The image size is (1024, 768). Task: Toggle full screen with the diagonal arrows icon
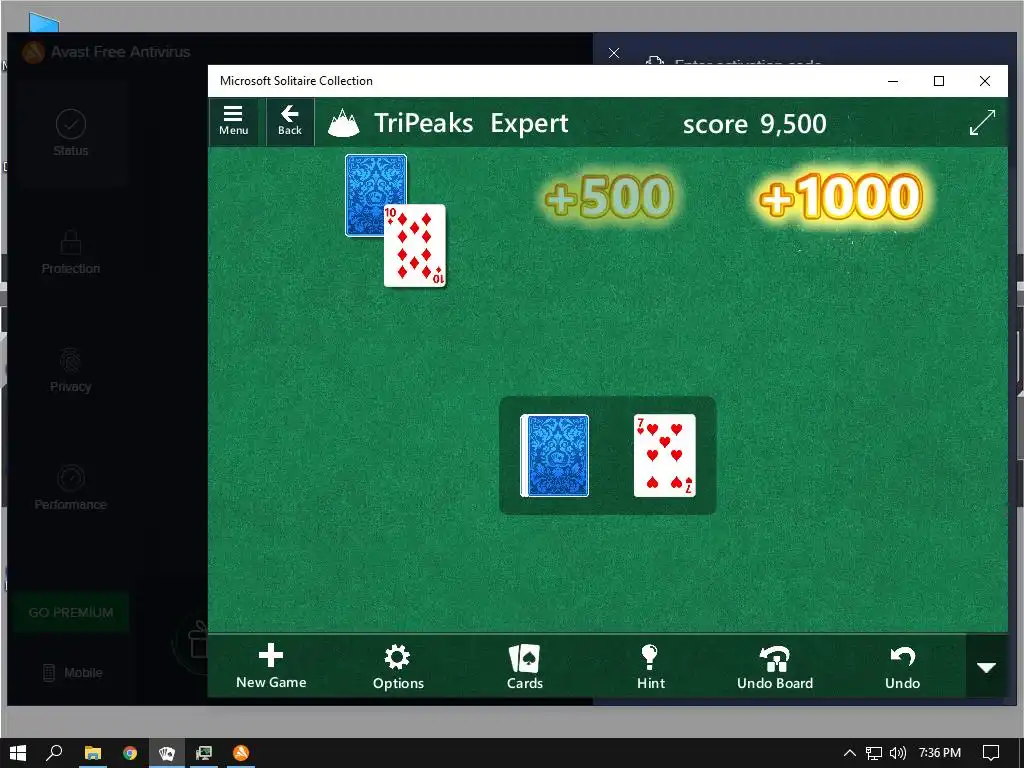[x=982, y=122]
